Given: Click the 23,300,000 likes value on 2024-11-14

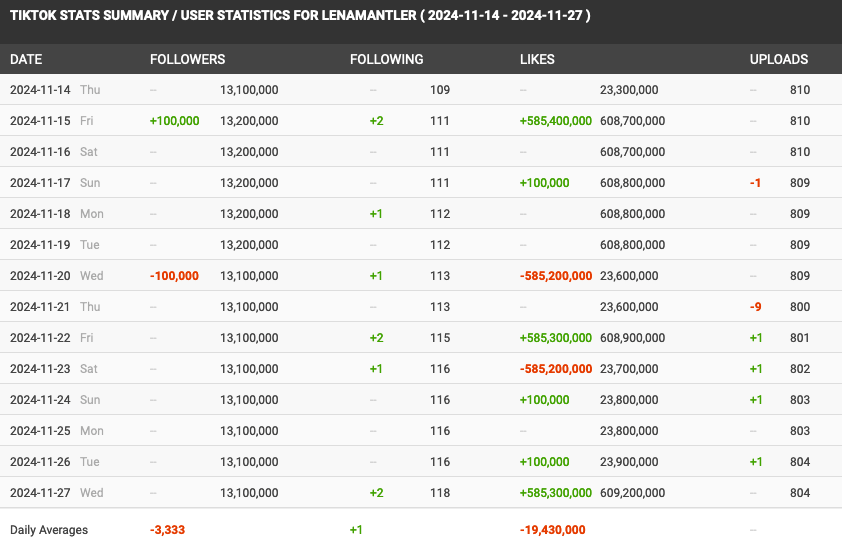Looking at the screenshot, I should point(629,90).
